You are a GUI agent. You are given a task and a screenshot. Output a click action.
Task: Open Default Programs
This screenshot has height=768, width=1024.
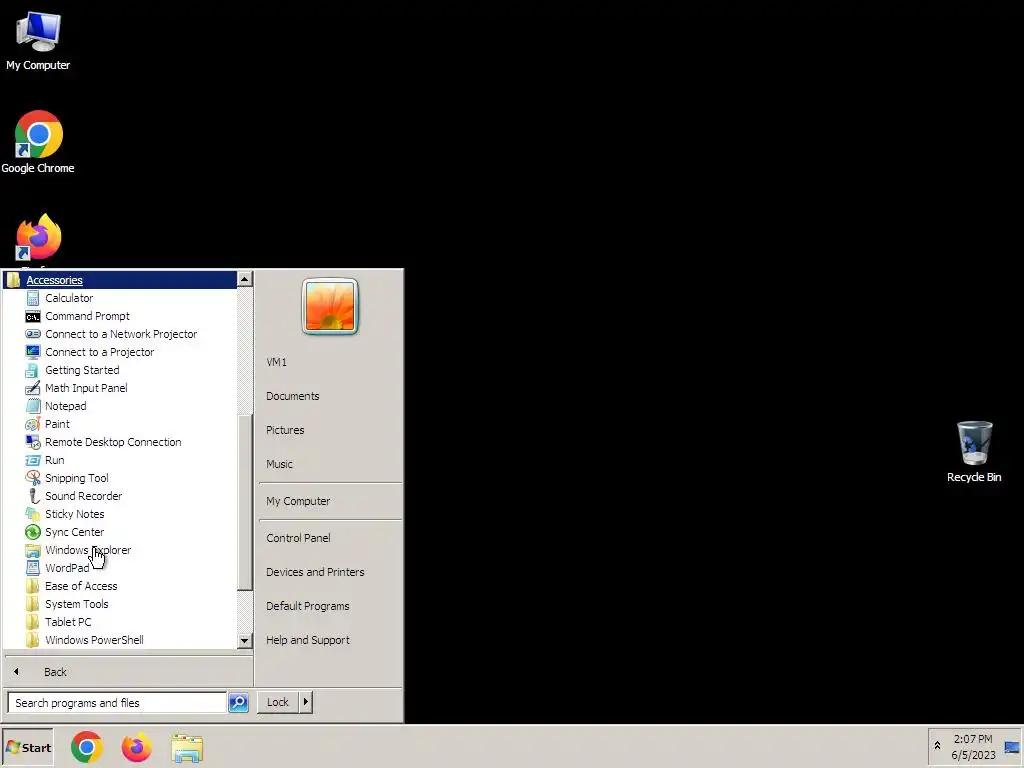click(308, 606)
